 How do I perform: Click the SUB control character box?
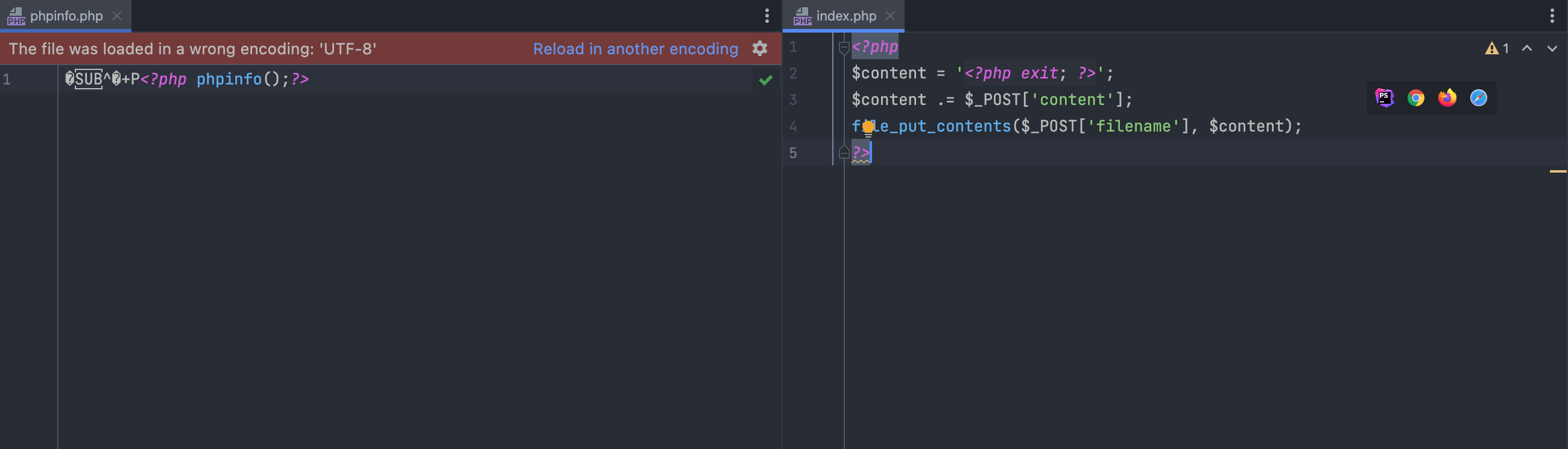click(88, 79)
